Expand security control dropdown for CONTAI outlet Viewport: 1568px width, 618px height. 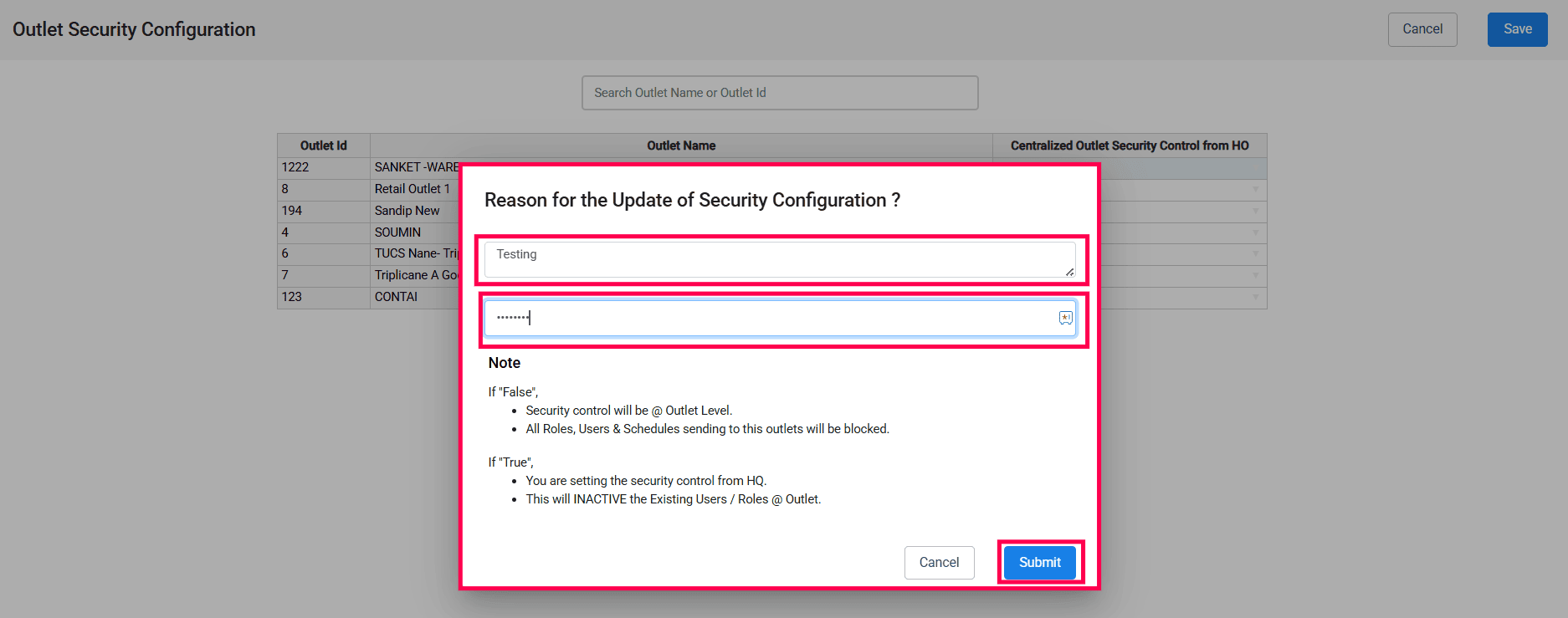(x=1255, y=298)
